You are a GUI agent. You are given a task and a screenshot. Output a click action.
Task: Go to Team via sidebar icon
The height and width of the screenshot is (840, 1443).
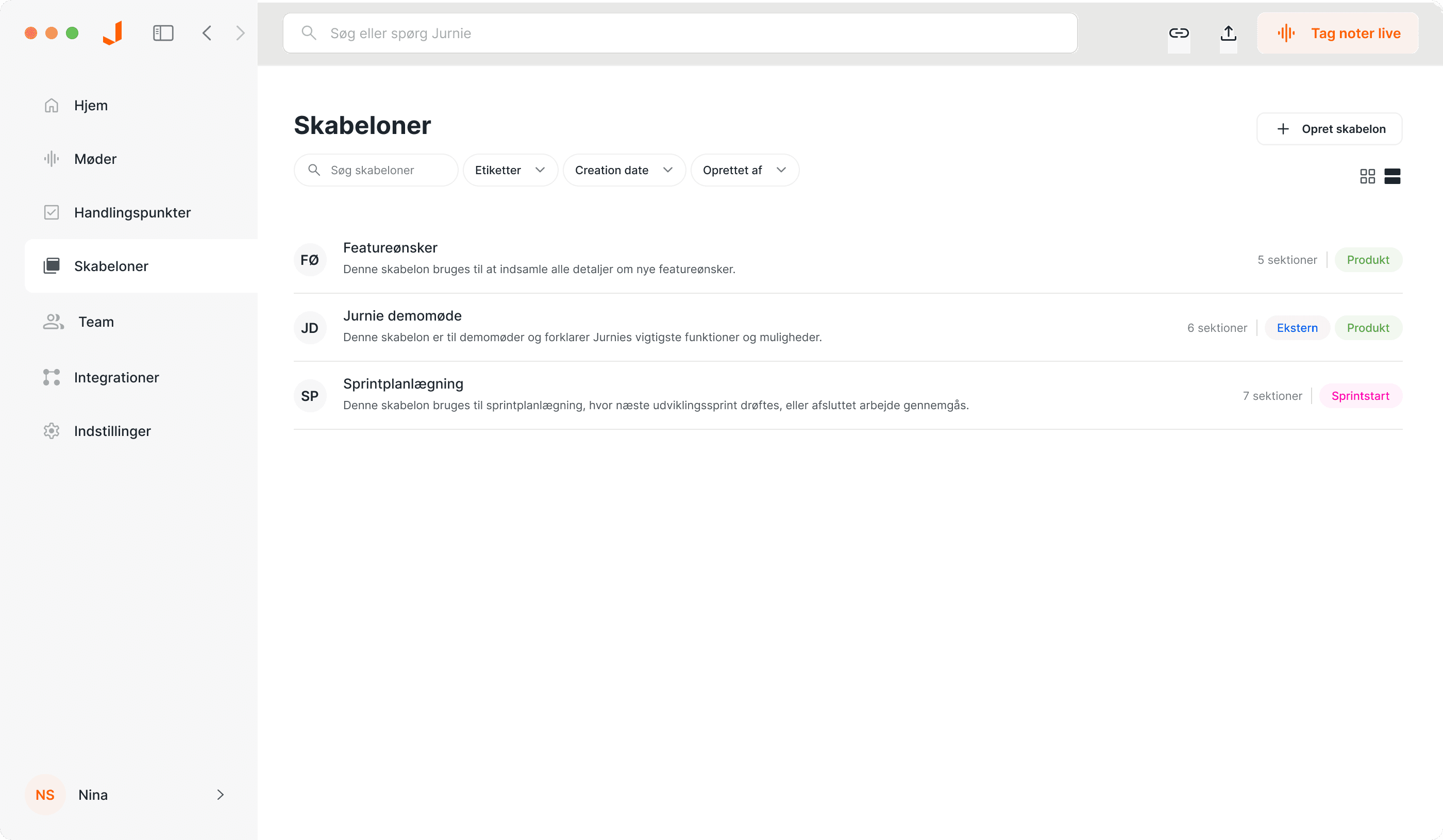point(96,321)
